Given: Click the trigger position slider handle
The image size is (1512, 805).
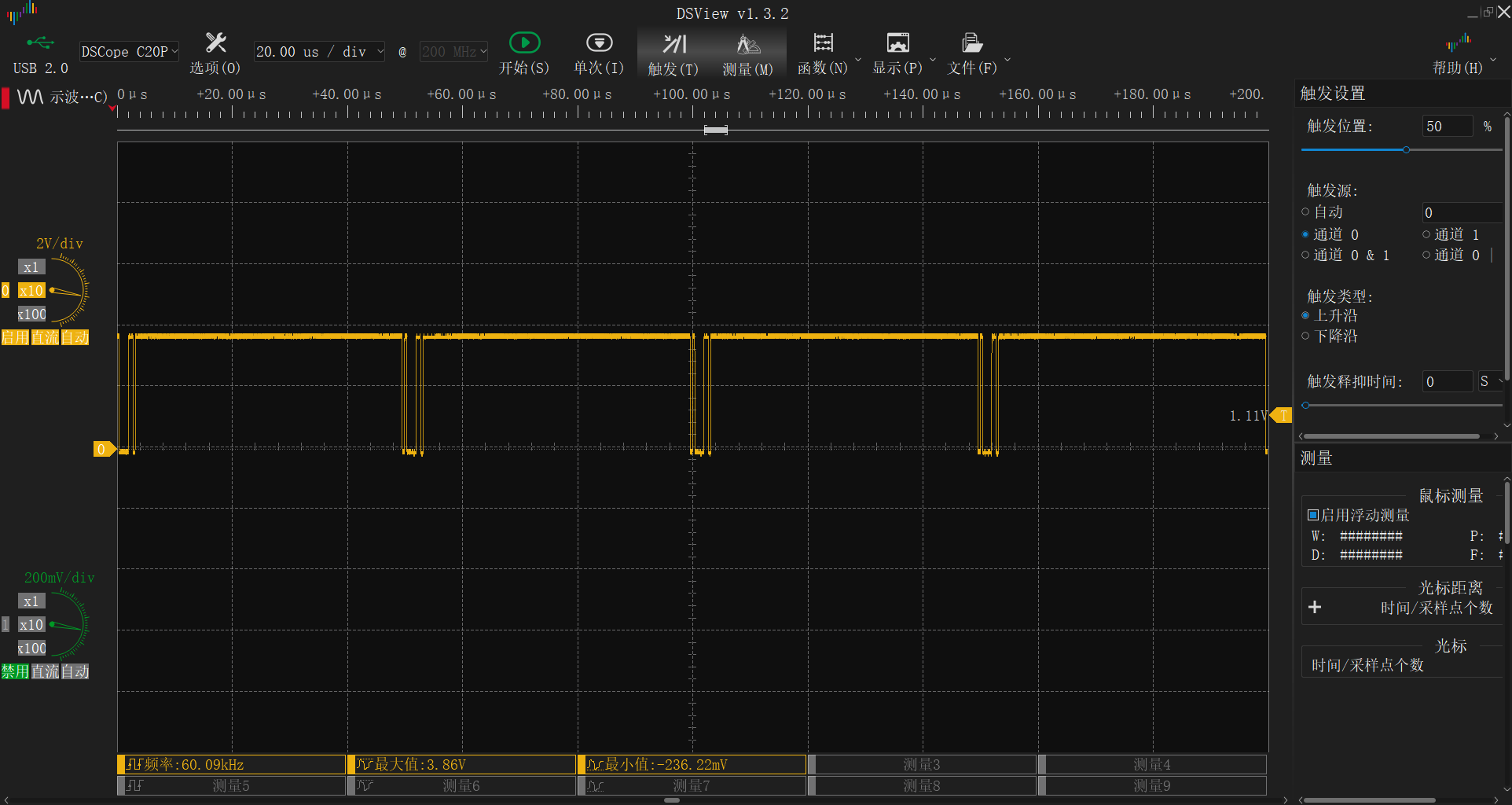Looking at the screenshot, I should click(1406, 149).
